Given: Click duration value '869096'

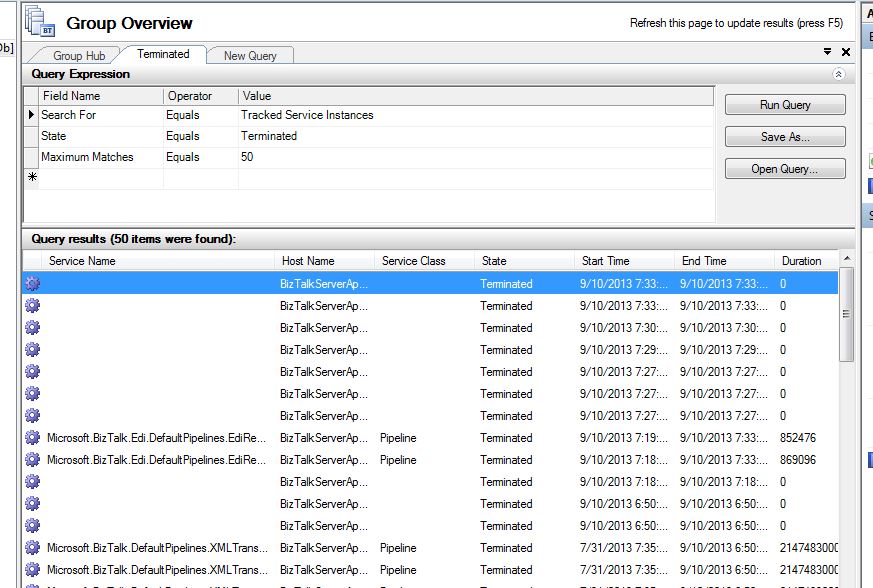Looking at the screenshot, I should click(x=798, y=459).
